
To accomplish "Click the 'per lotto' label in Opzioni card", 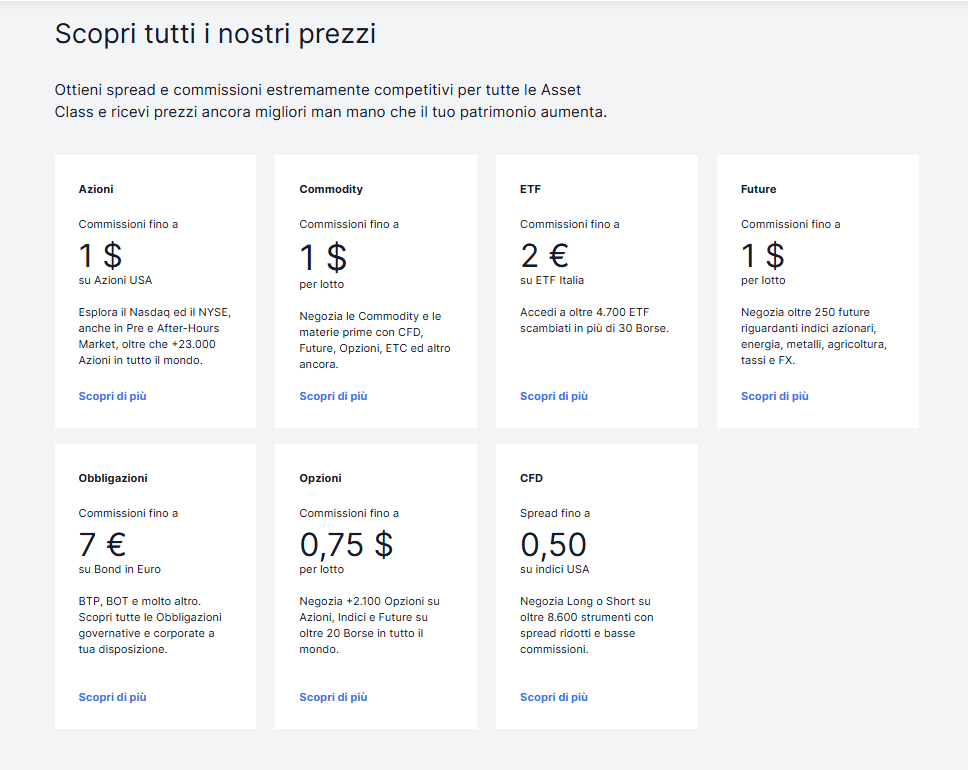I will tap(322, 569).
